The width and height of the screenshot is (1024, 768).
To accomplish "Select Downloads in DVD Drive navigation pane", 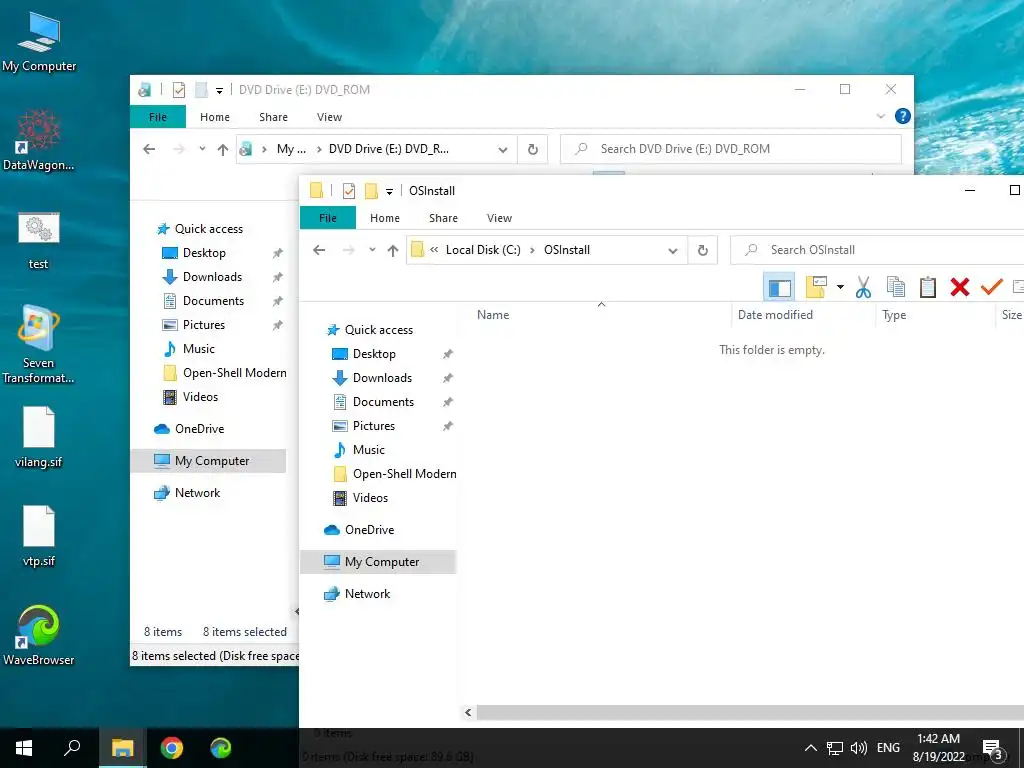I will coord(212,277).
